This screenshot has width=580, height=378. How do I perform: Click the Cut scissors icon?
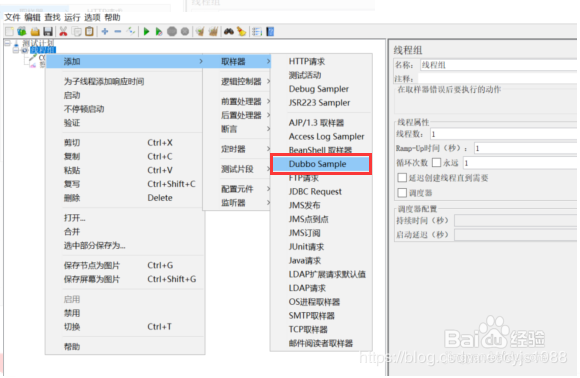coord(63,32)
